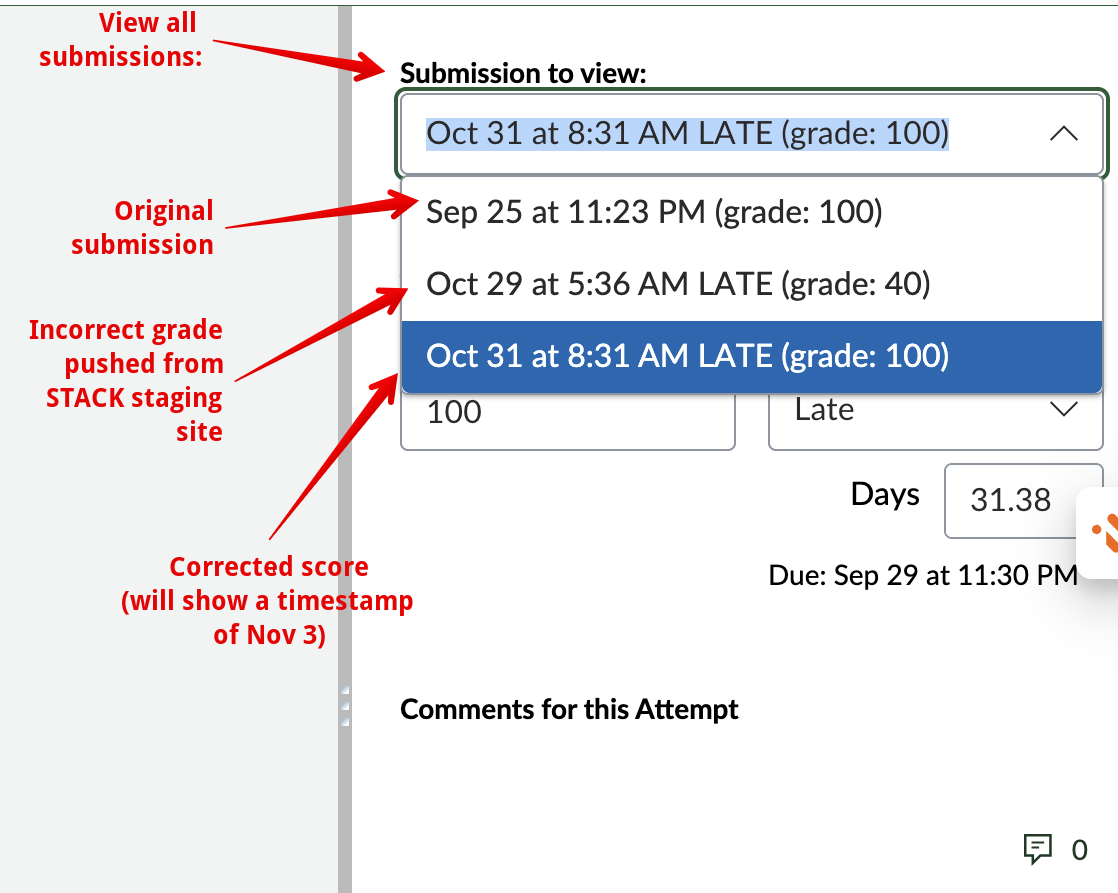Click the chevron arrow on the Late dropdown

[x=1063, y=410]
